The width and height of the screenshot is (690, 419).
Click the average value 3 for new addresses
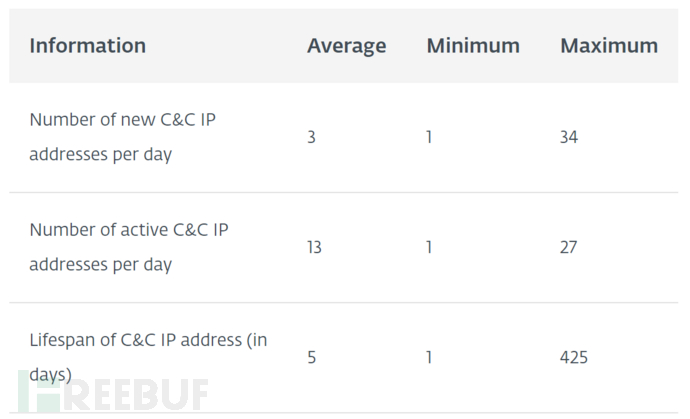(312, 137)
